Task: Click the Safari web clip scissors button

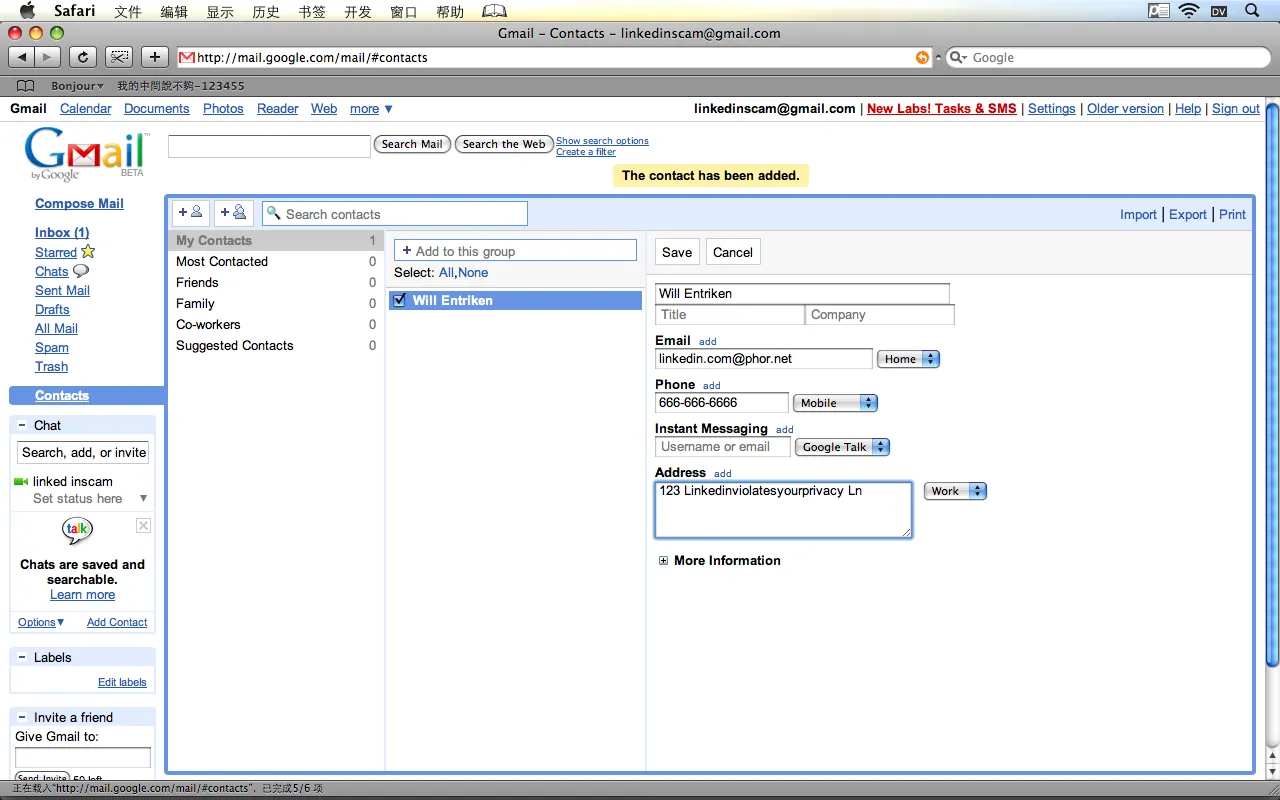Action: pyautogui.click(x=119, y=57)
